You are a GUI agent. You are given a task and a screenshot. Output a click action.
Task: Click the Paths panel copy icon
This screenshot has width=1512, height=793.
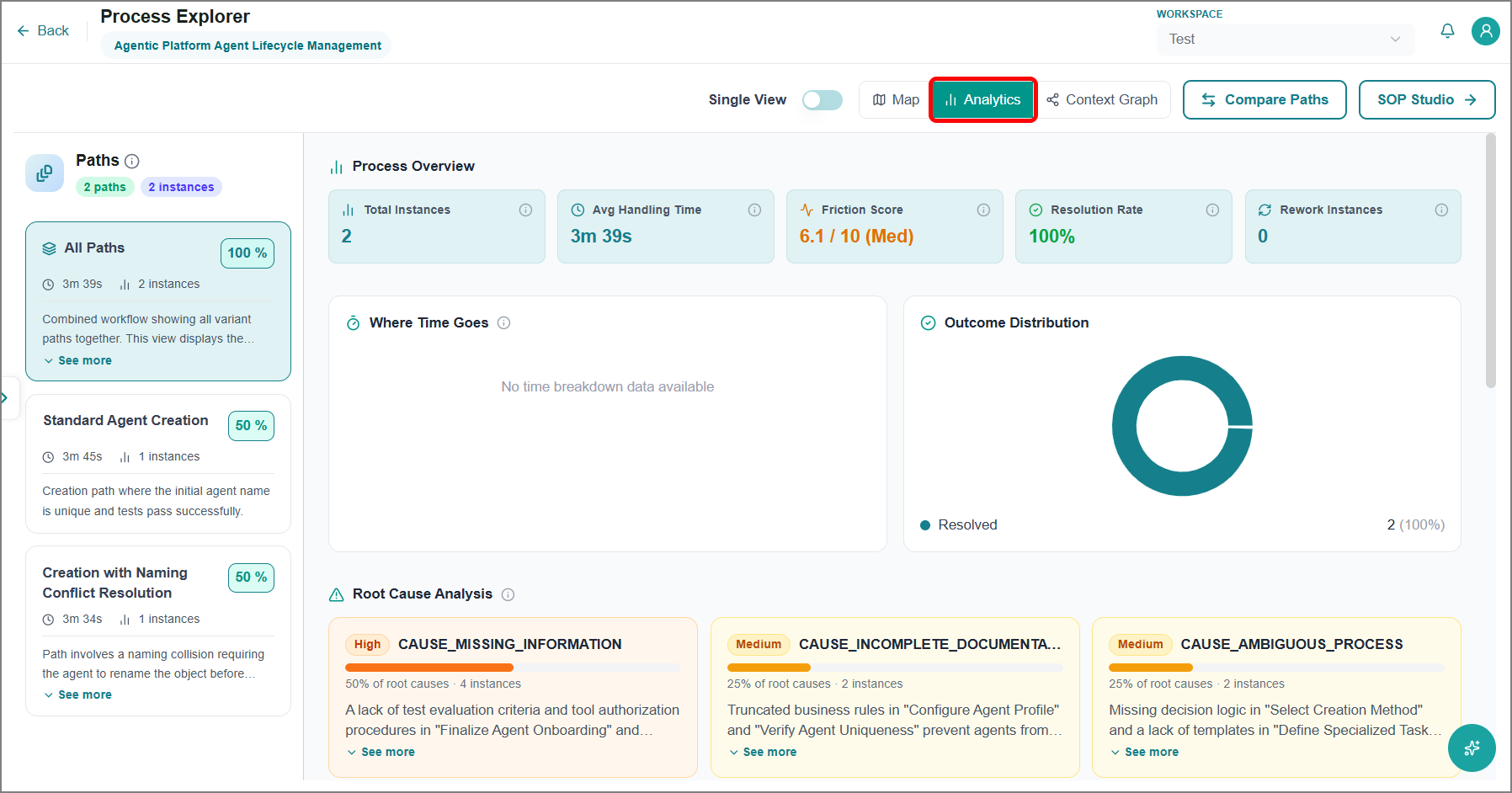pos(45,173)
